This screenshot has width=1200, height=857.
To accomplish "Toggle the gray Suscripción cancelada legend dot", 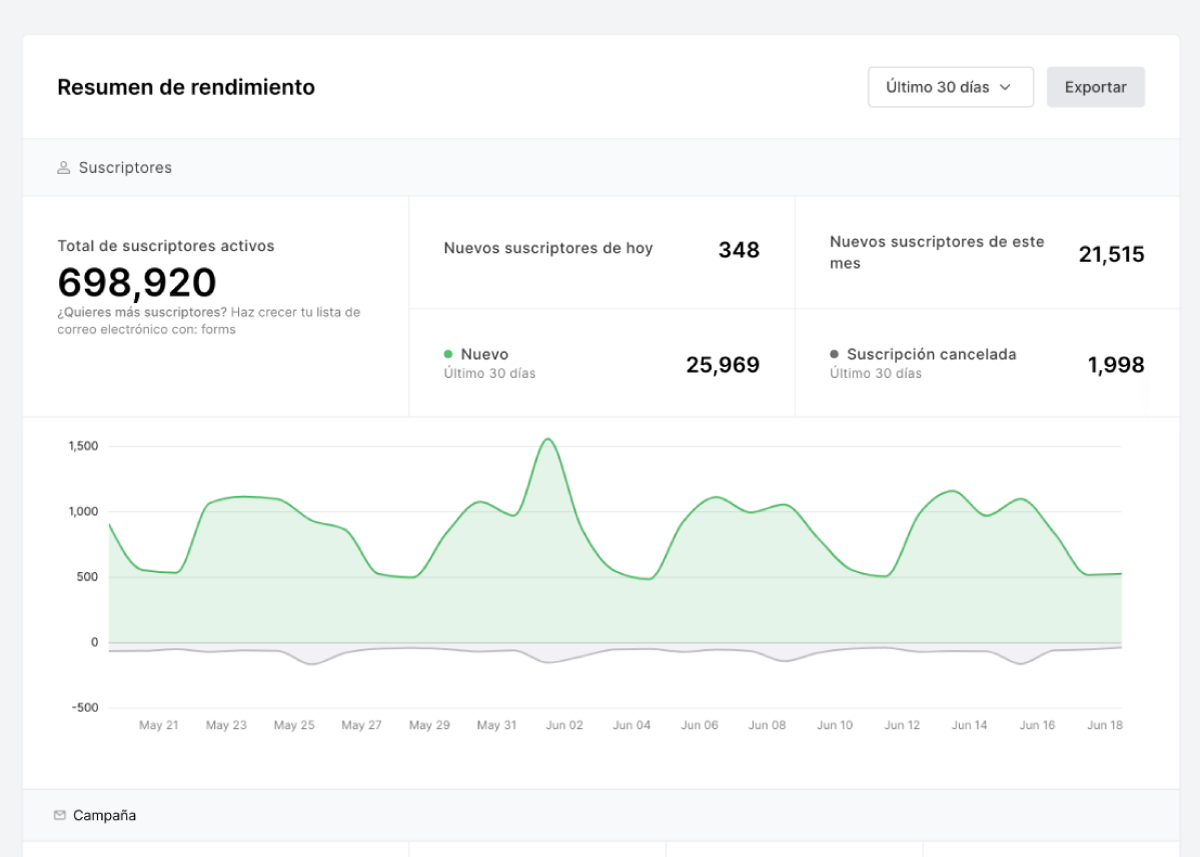I will 834,354.
